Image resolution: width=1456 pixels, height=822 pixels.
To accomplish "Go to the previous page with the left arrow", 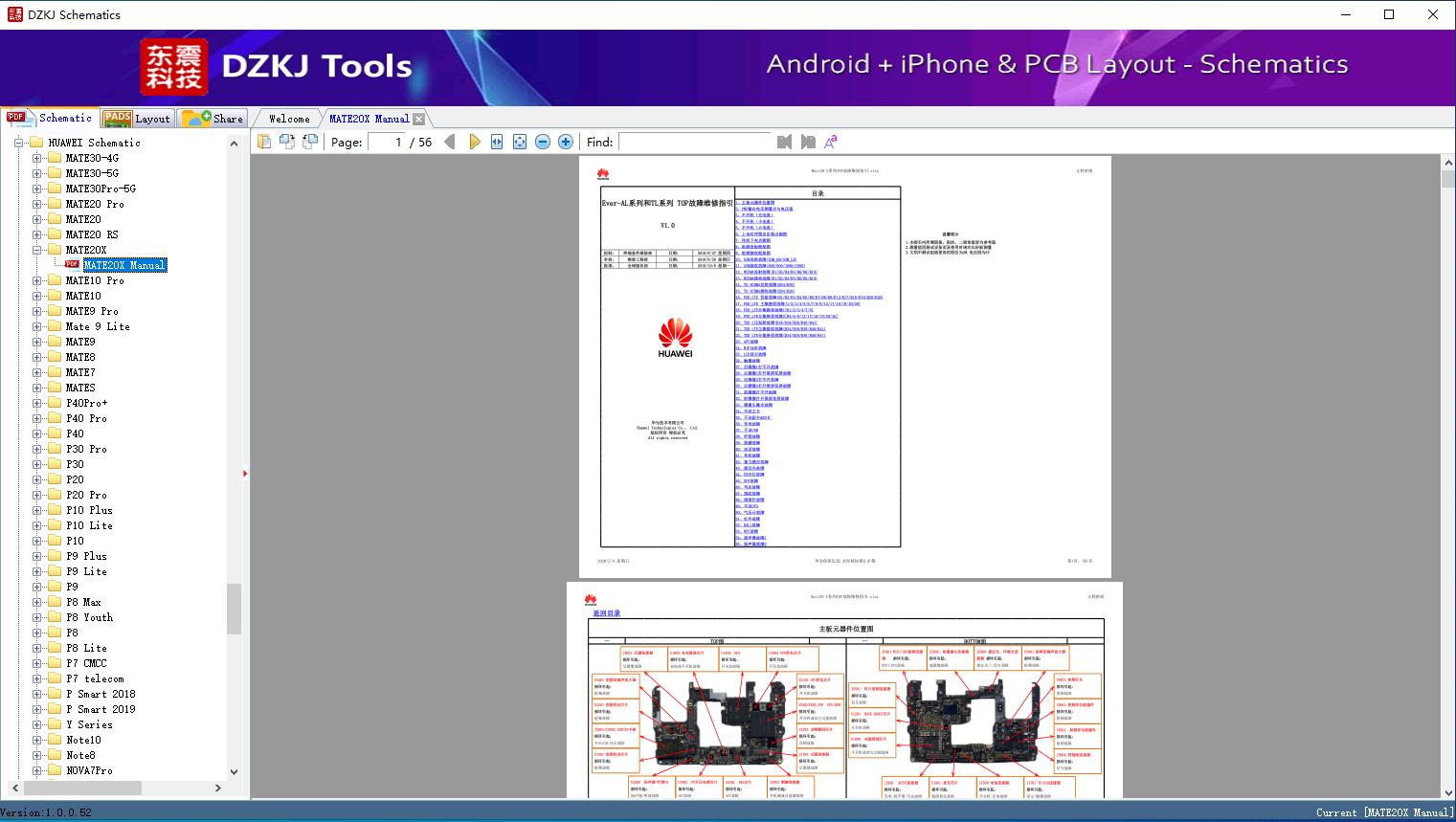I will click(x=450, y=142).
